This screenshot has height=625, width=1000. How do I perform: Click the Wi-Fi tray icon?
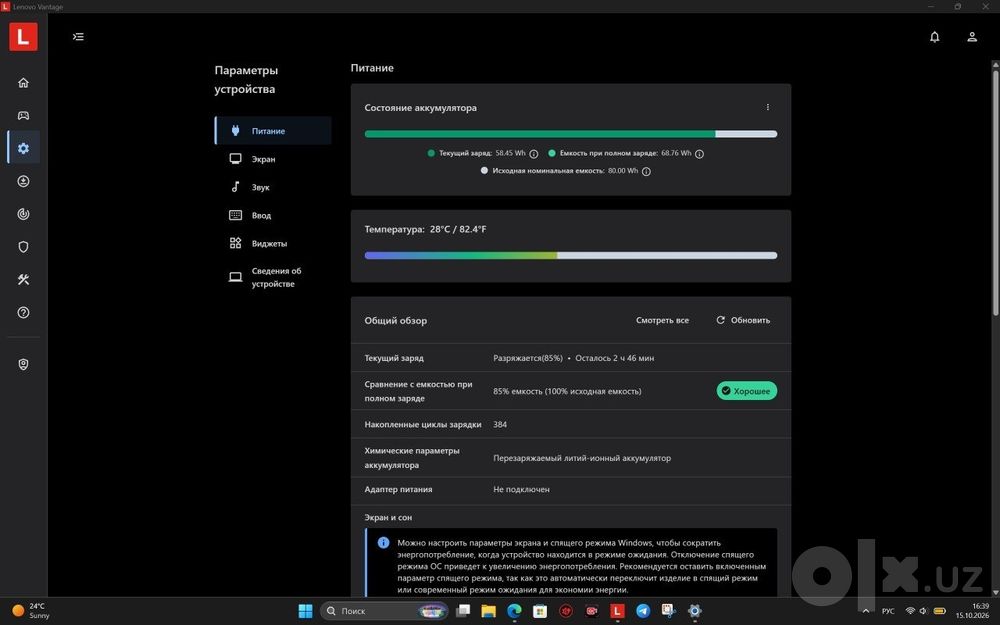click(910, 611)
